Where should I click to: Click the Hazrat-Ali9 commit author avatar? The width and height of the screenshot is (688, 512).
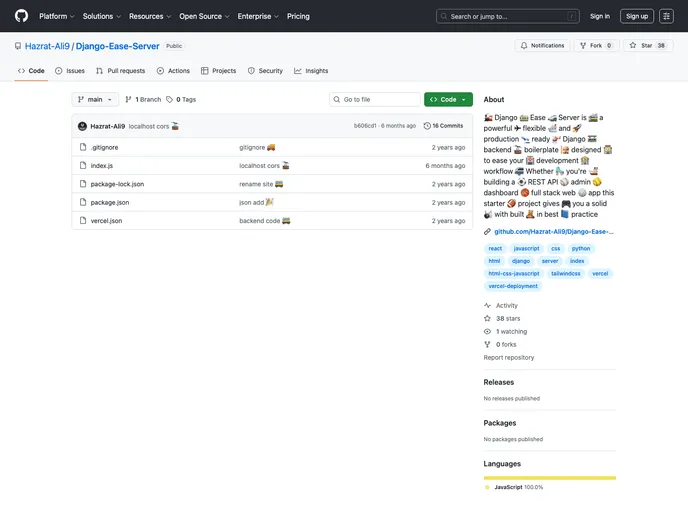(82, 126)
